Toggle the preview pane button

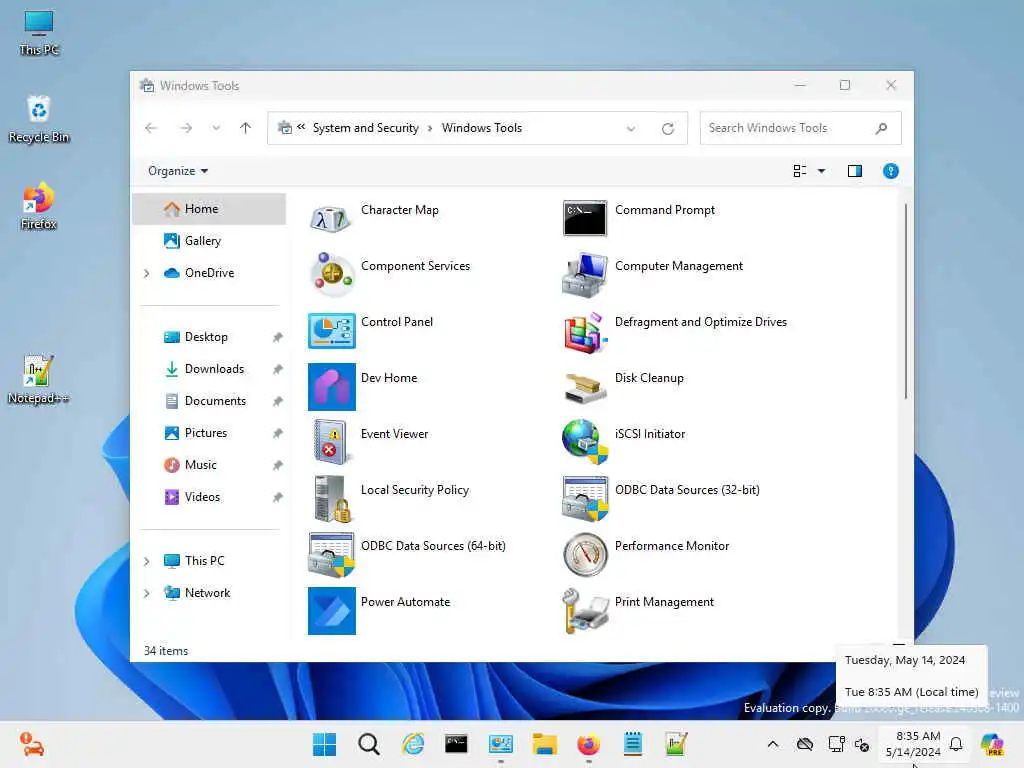[854, 171]
